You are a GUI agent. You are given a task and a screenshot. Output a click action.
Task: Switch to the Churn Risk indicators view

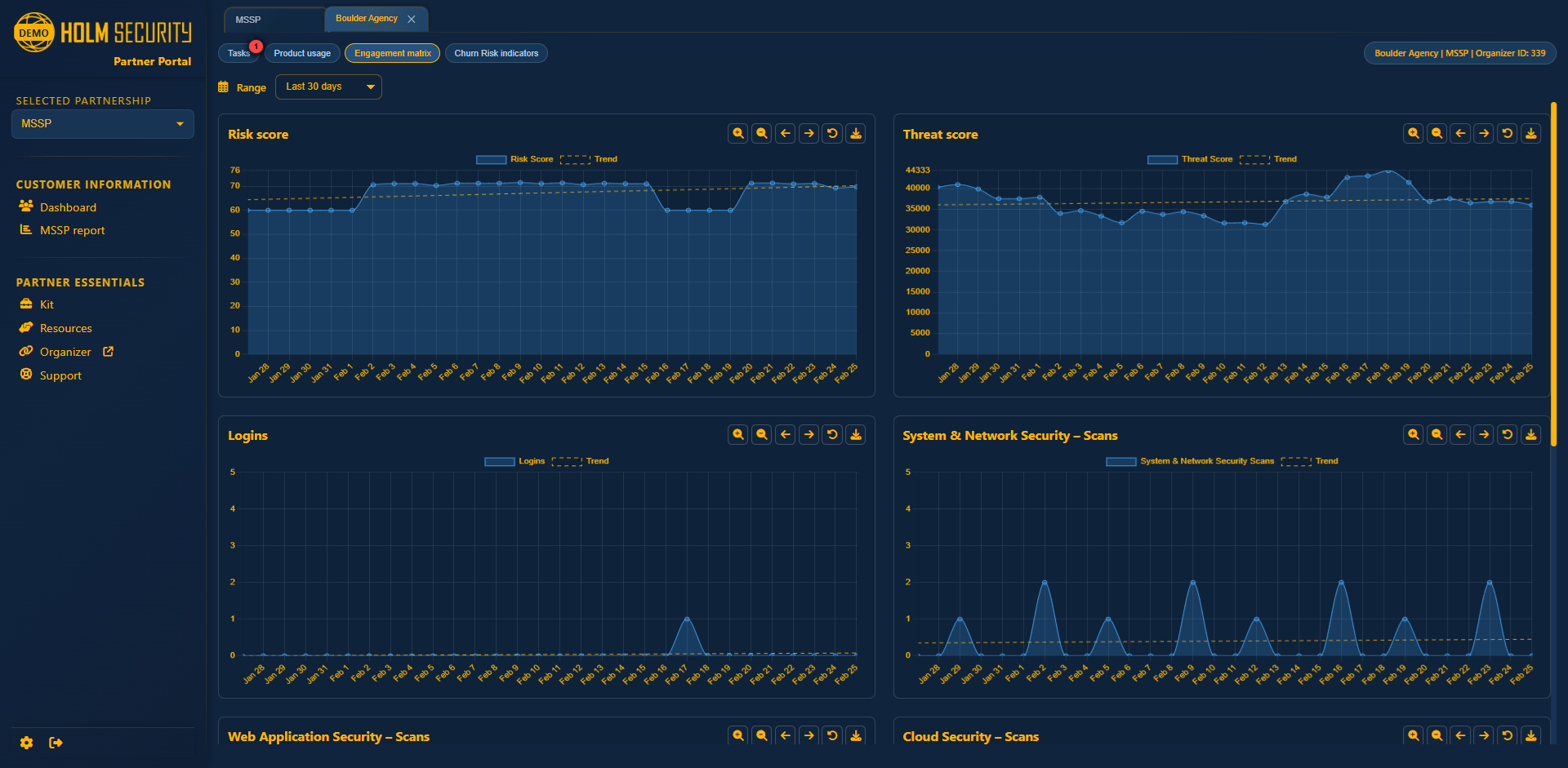coord(496,53)
